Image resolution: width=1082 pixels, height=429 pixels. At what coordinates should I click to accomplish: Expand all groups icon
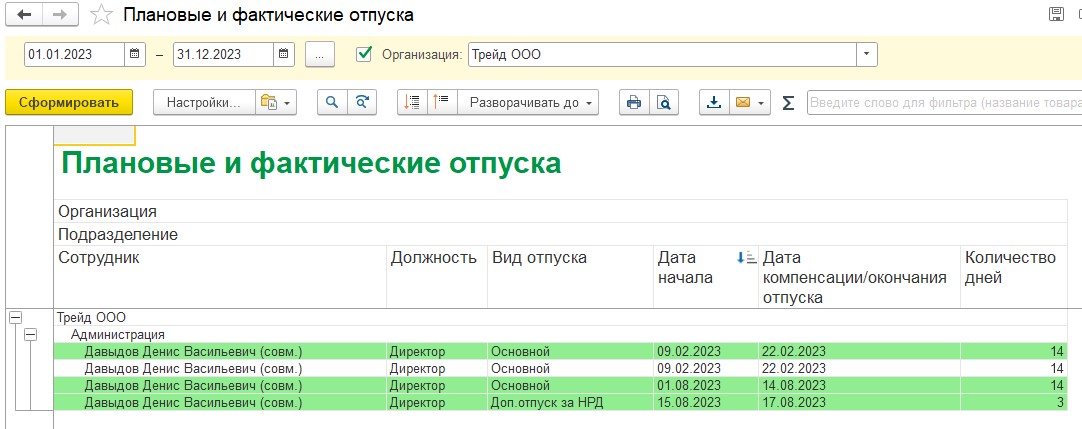pos(442,103)
